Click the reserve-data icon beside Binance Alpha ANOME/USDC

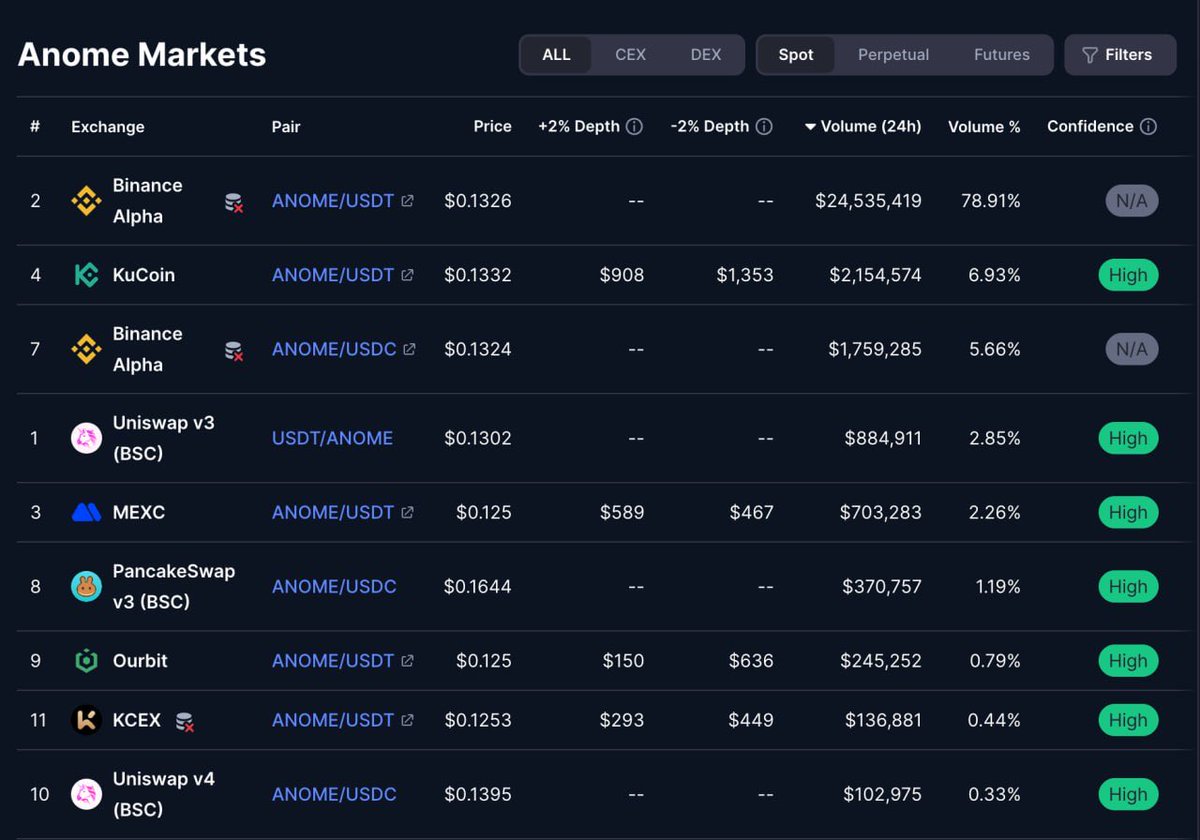pyautogui.click(x=234, y=351)
